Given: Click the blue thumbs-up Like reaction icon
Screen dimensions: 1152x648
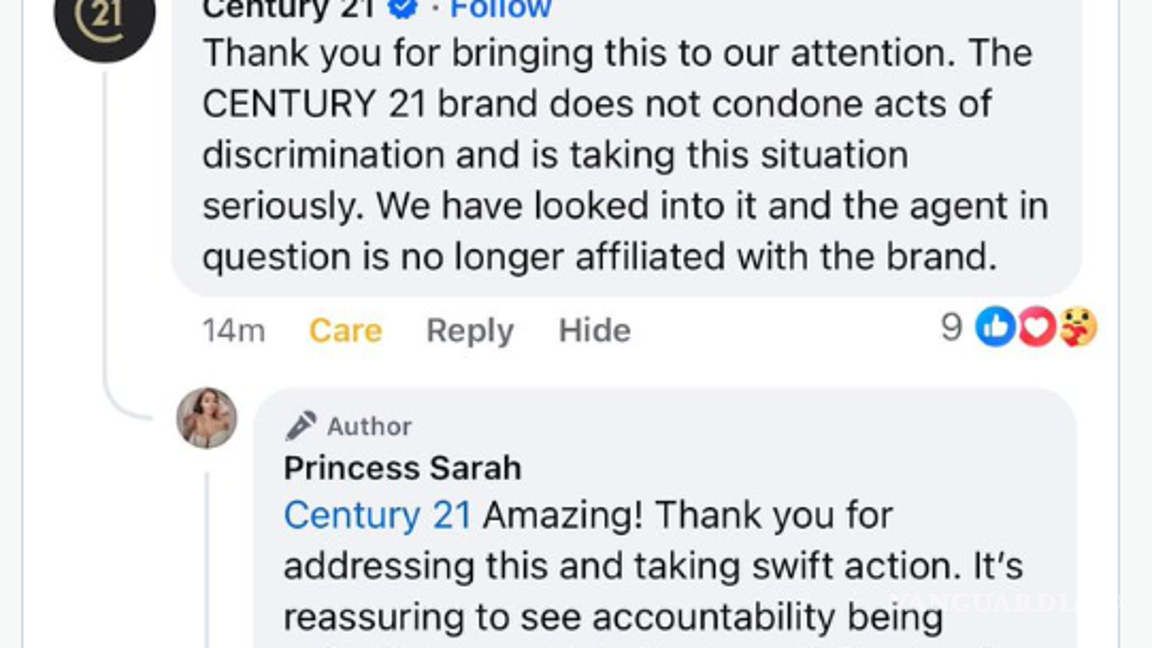Looking at the screenshot, I should [x=994, y=328].
